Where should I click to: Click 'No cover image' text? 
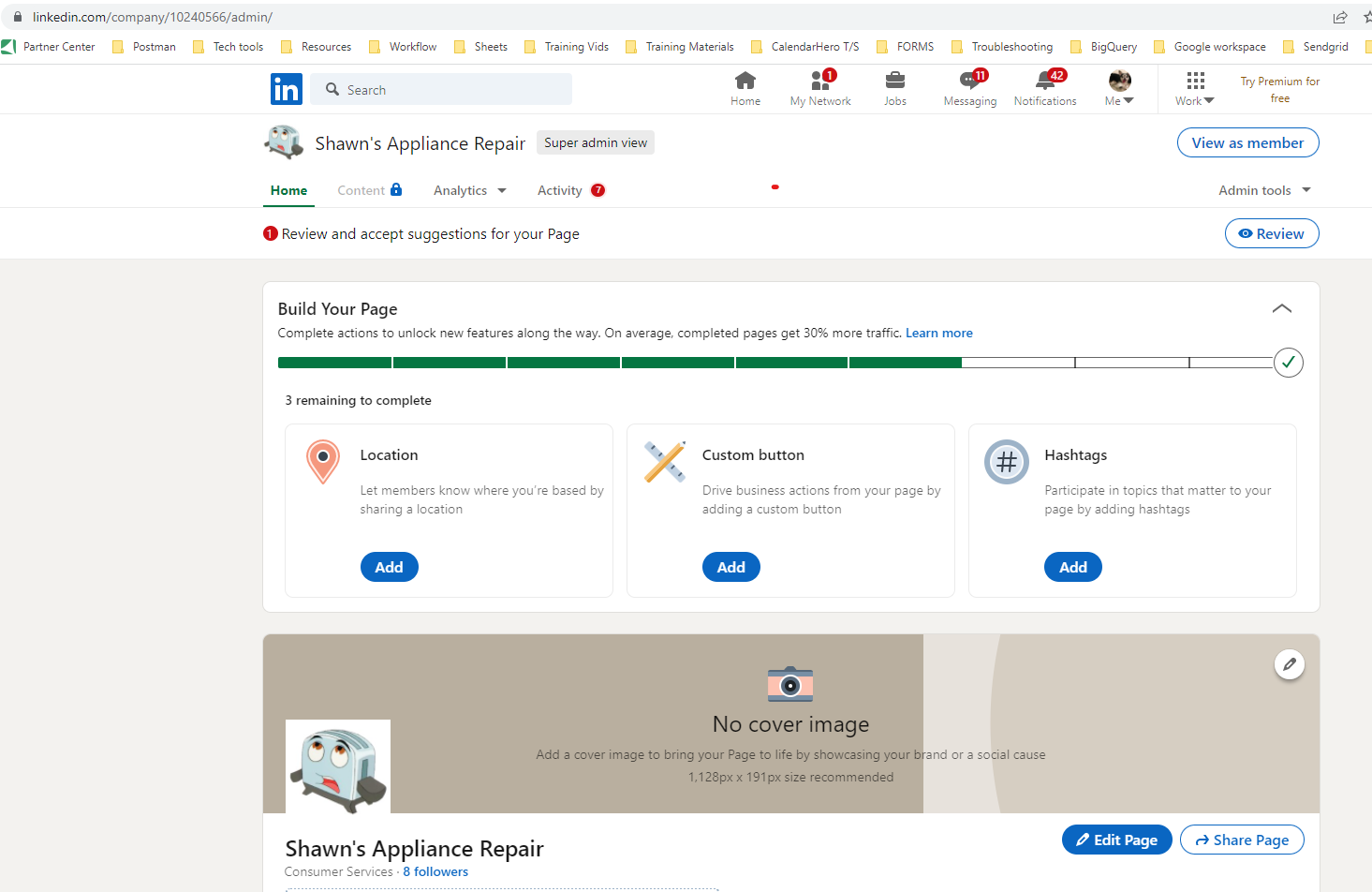pos(790,724)
